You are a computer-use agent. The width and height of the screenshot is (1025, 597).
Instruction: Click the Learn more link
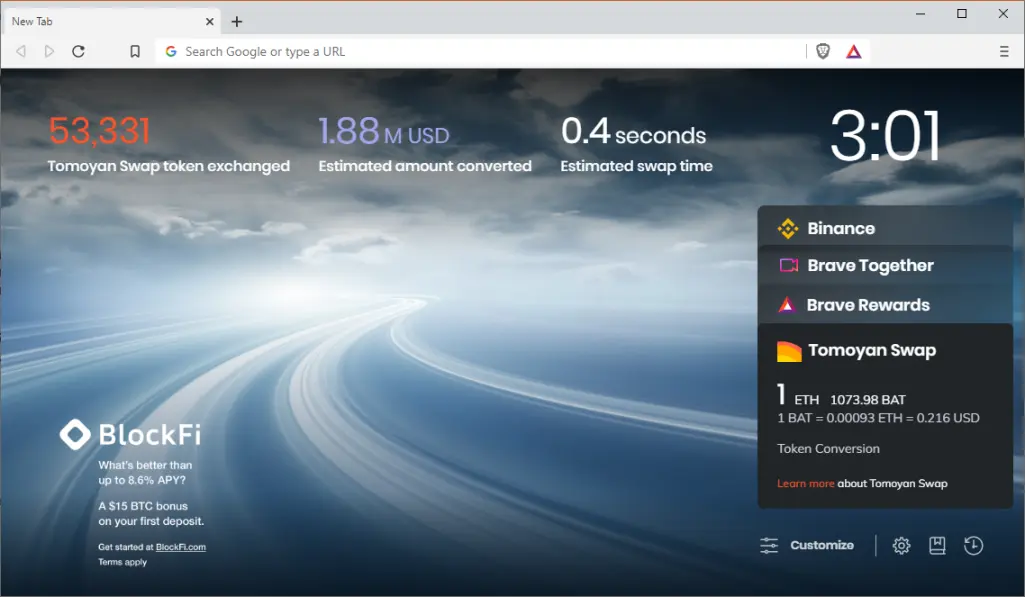coord(805,483)
